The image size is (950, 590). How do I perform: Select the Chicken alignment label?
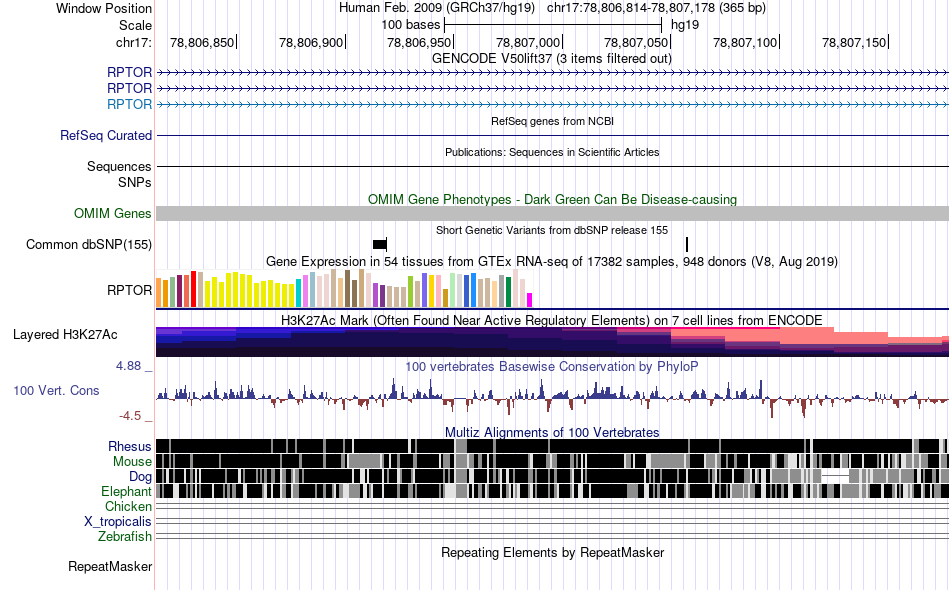[x=128, y=506]
